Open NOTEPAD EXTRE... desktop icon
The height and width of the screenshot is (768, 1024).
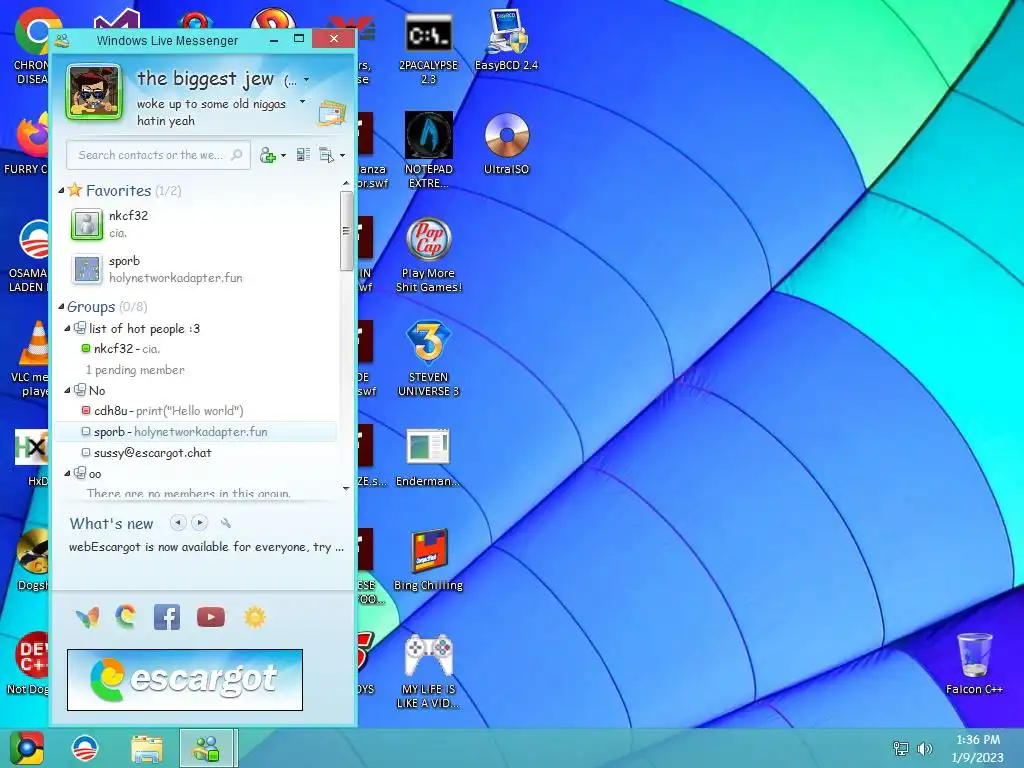coord(428,150)
